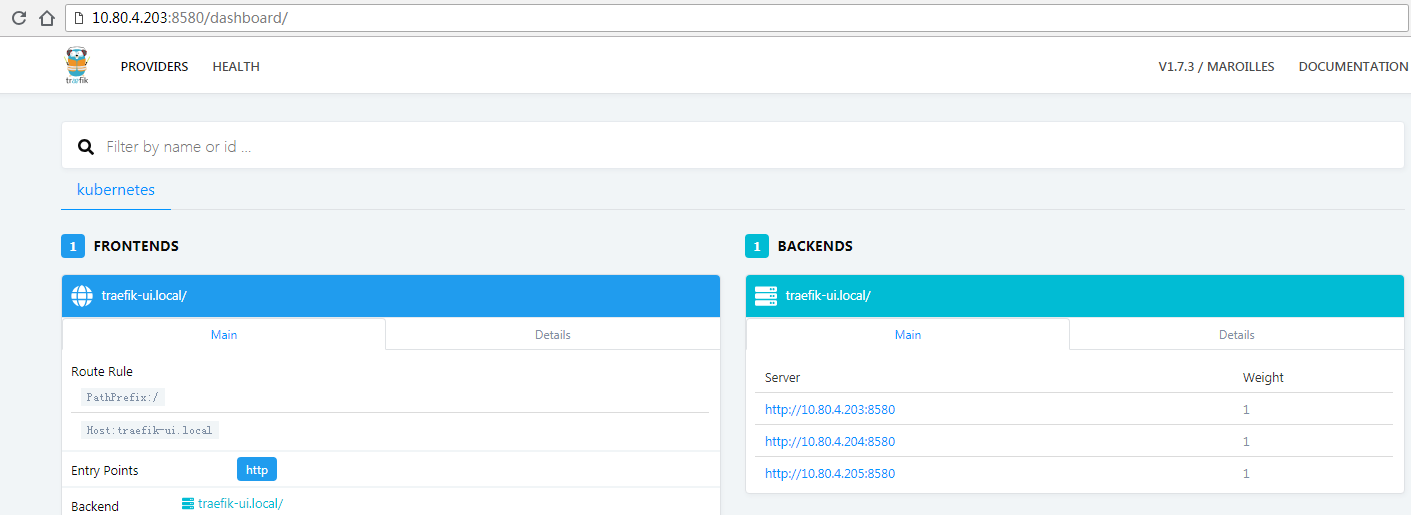The height and width of the screenshot is (515, 1411).
Task: Click the V1.7.3 / MAROILLES version link
Action: (x=1216, y=67)
